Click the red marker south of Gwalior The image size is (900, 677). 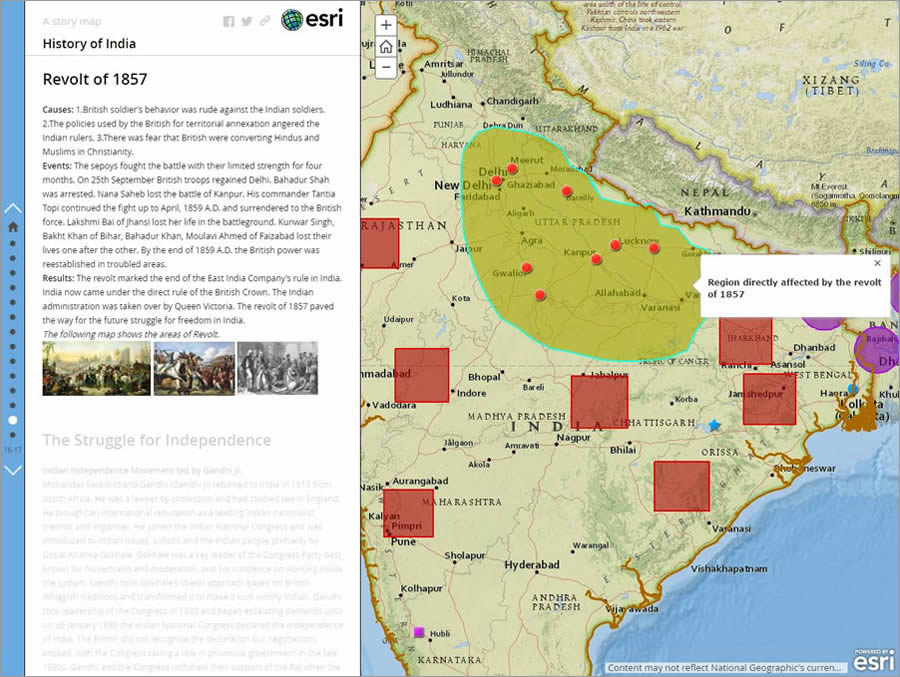[540, 295]
